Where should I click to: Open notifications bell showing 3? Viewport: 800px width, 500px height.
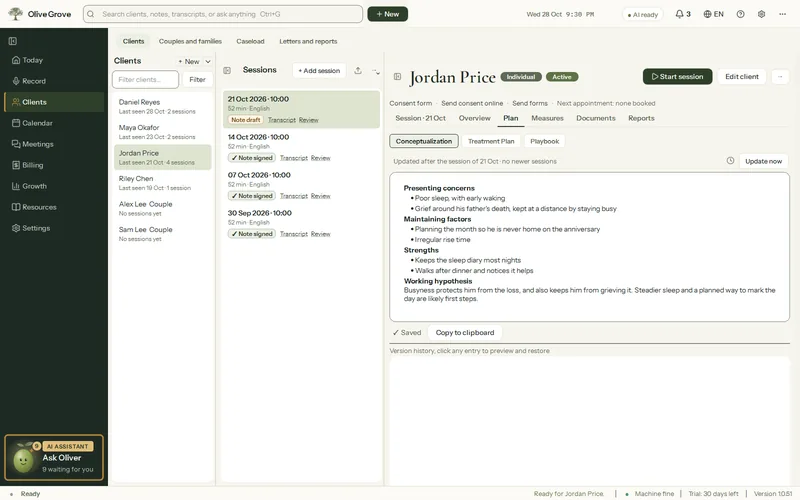[683, 14]
